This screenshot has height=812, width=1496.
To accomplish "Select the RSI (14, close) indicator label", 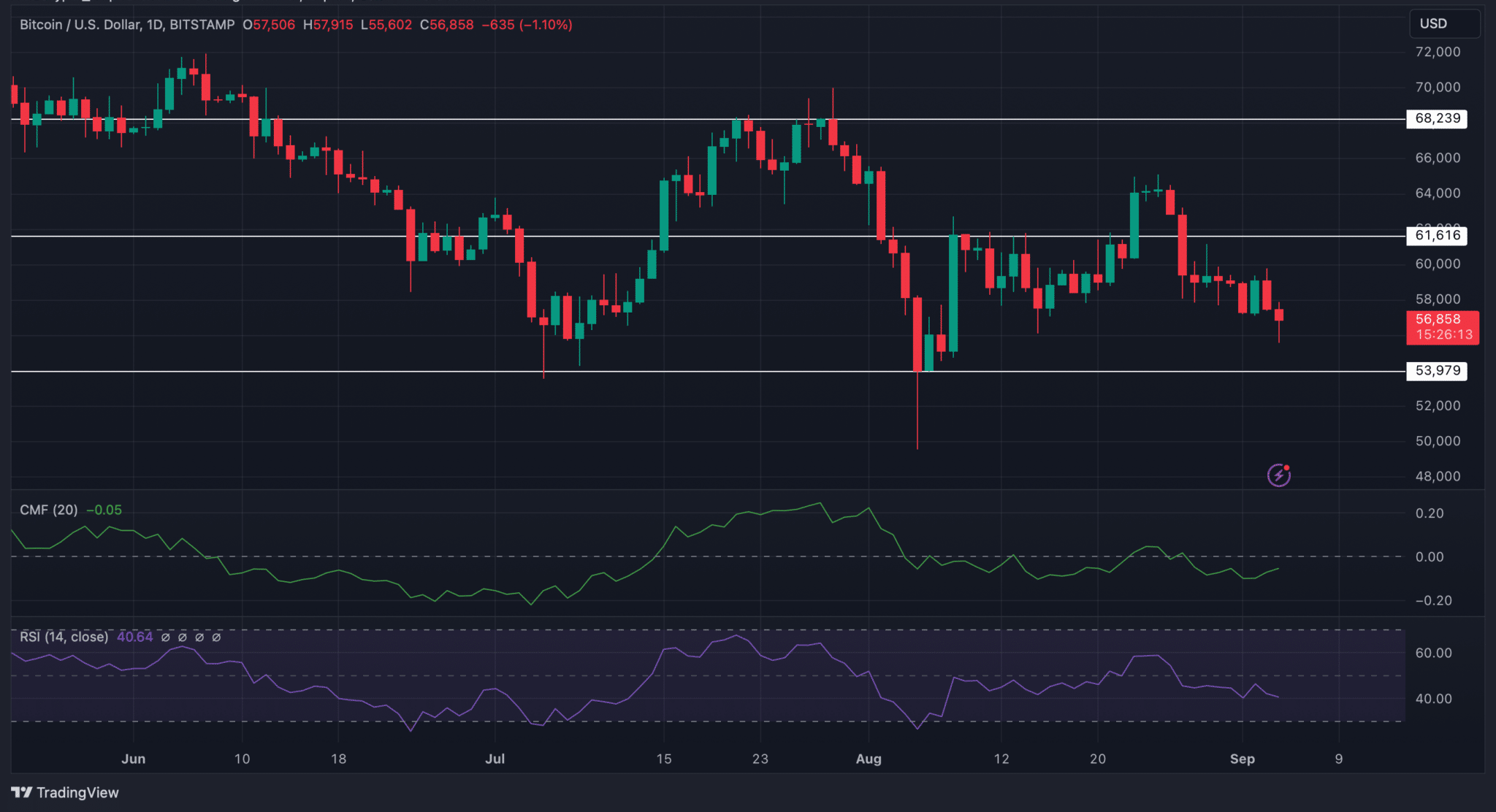I will [x=64, y=637].
